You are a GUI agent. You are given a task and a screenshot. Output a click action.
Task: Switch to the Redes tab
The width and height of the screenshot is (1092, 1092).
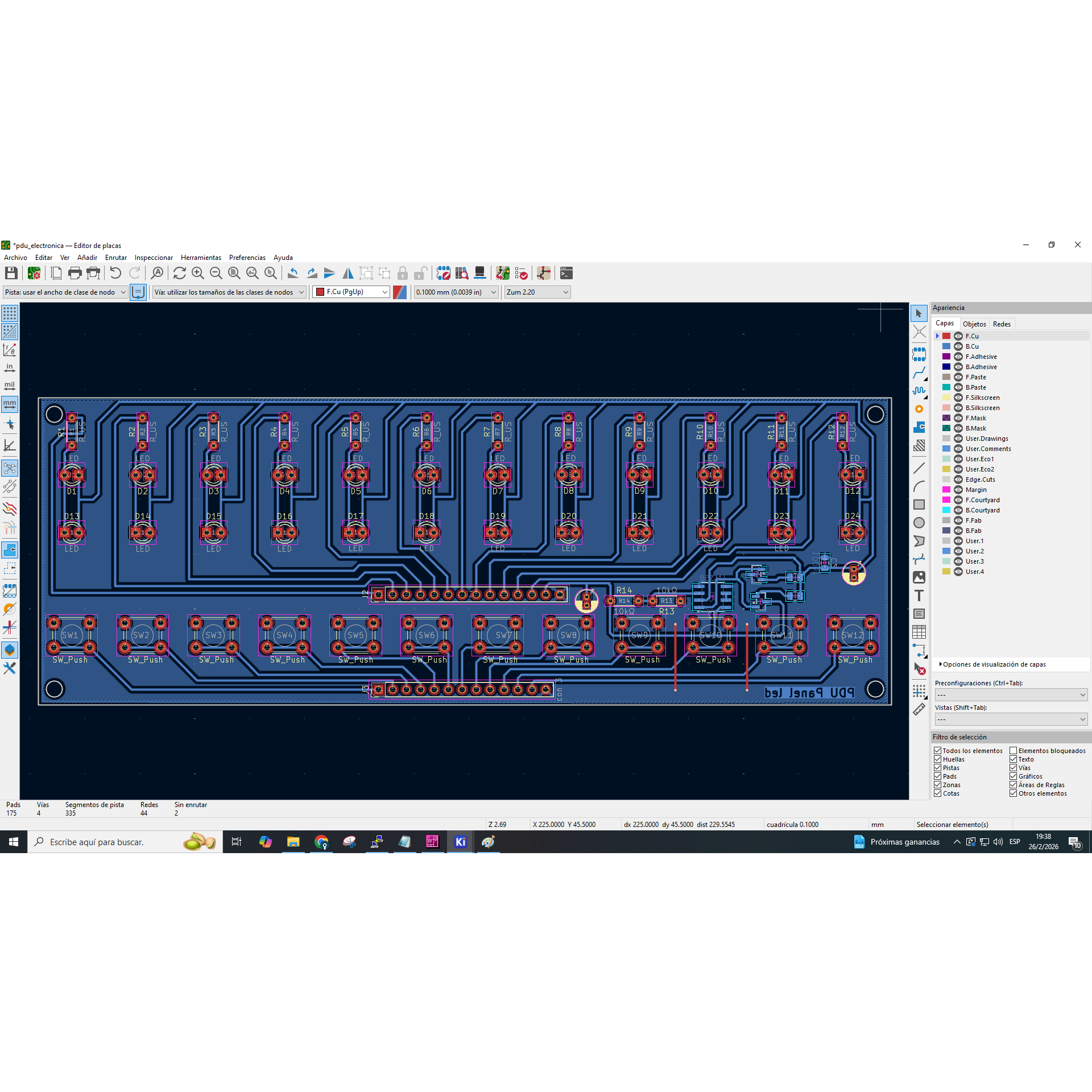tap(1002, 324)
